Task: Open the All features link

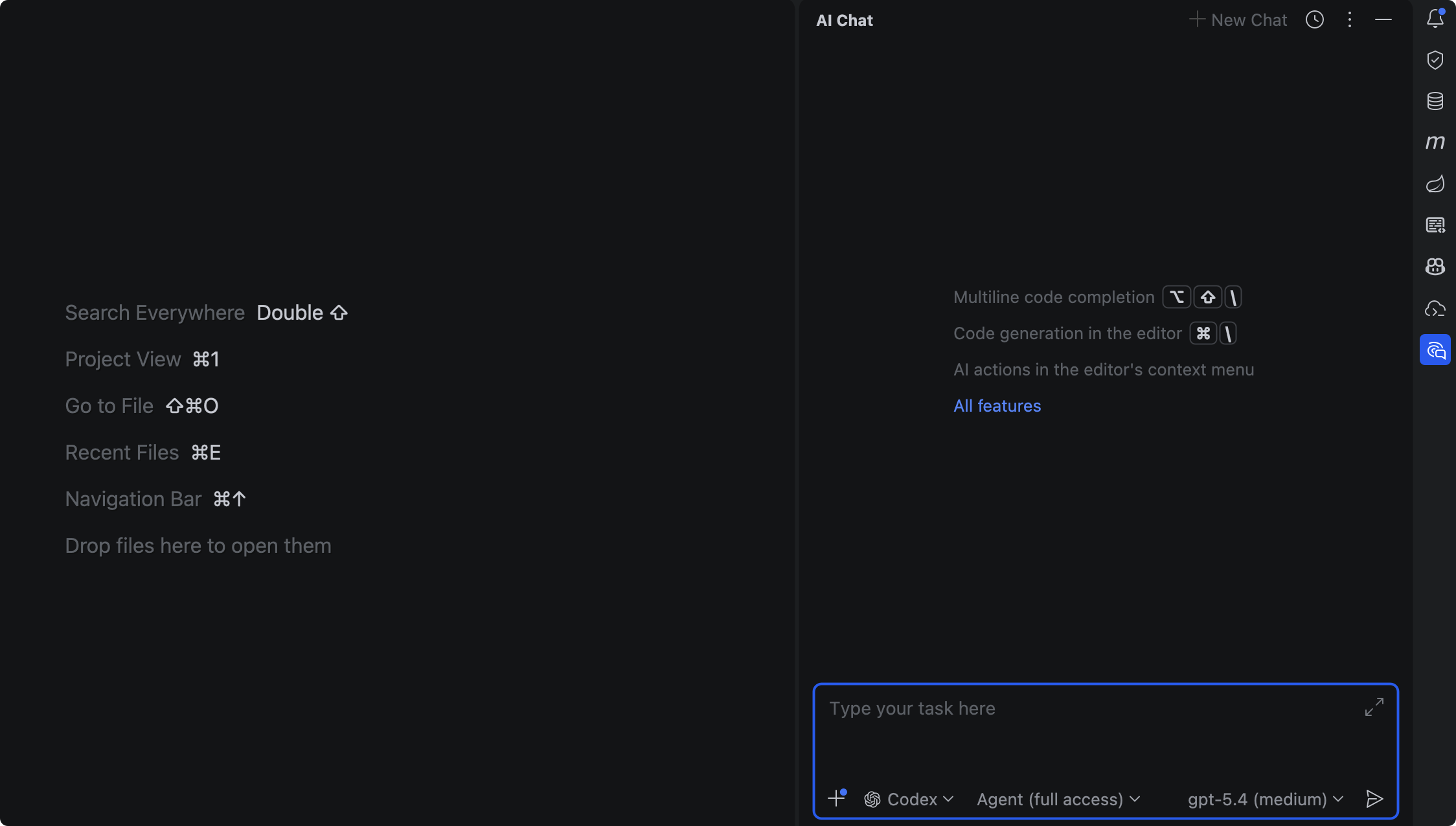Action: pos(997,406)
